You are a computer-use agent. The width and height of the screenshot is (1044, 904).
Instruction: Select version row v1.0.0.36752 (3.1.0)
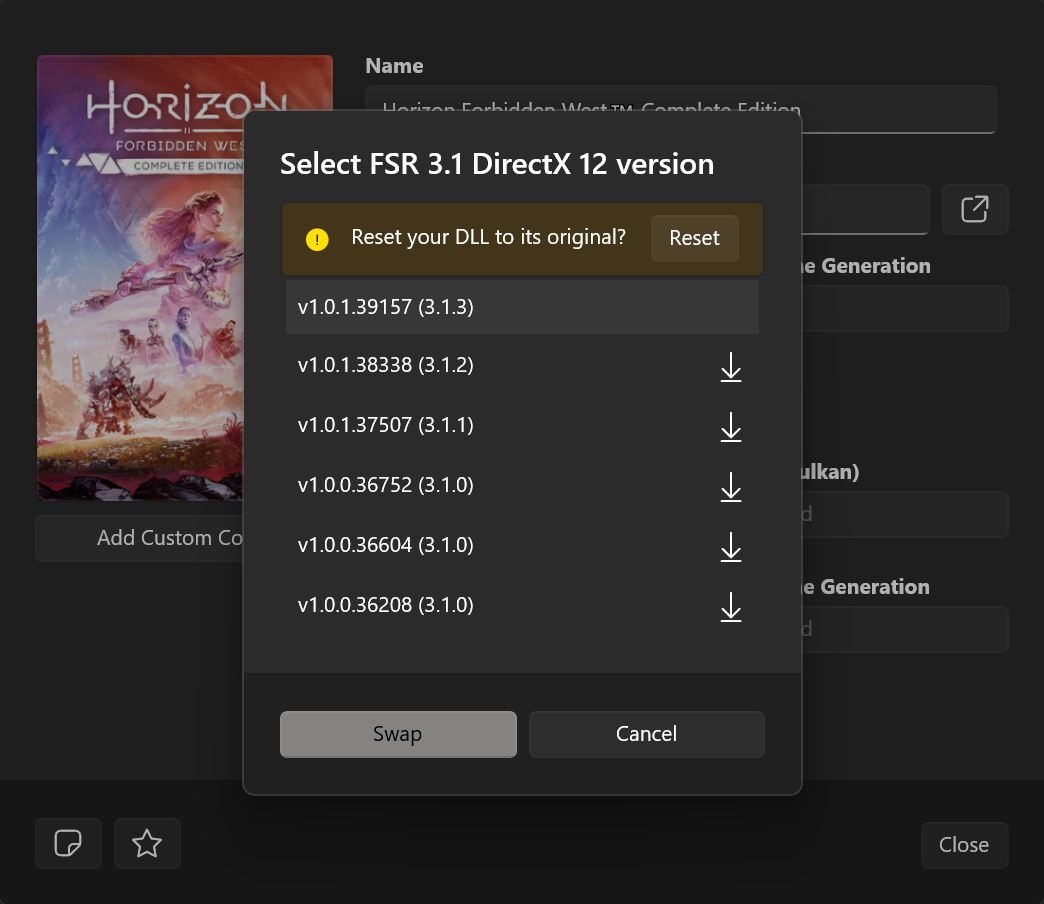coord(522,485)
